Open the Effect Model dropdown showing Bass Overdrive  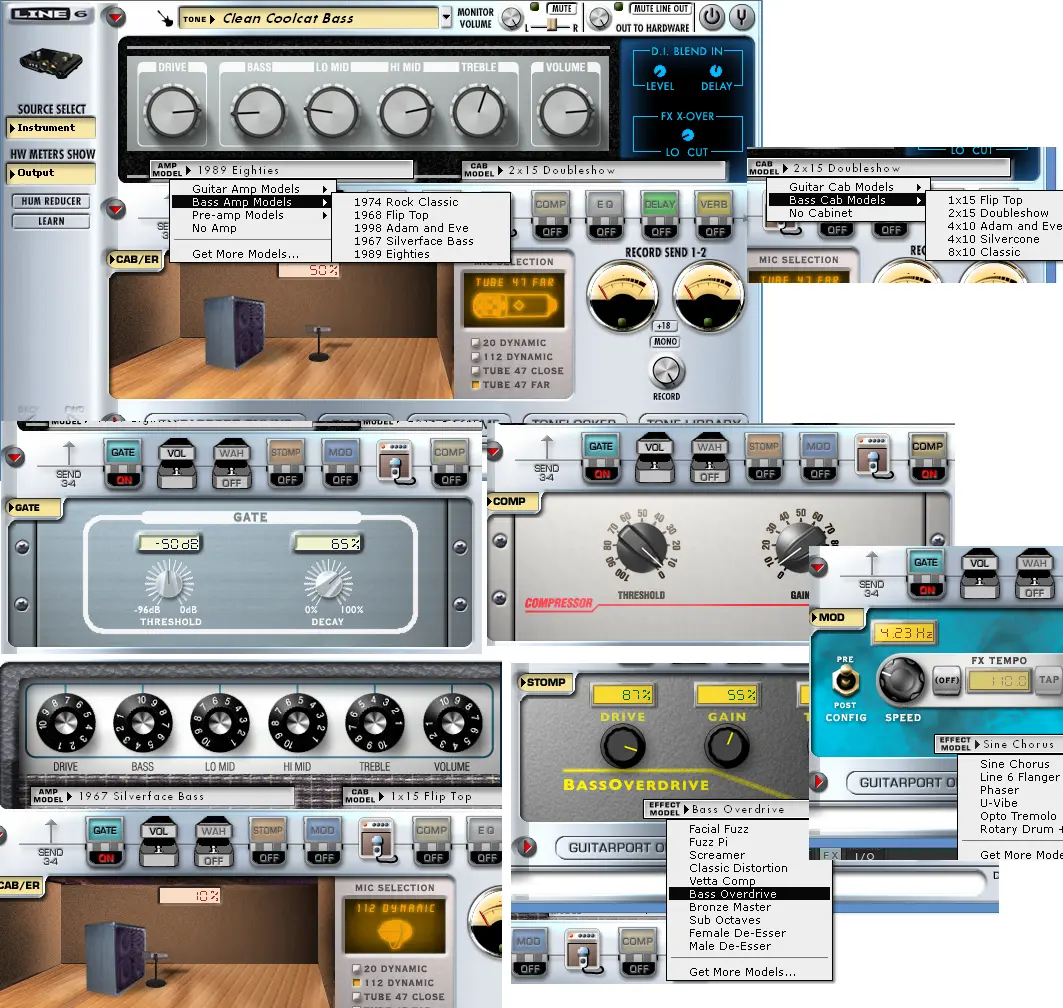click(725, 809)
